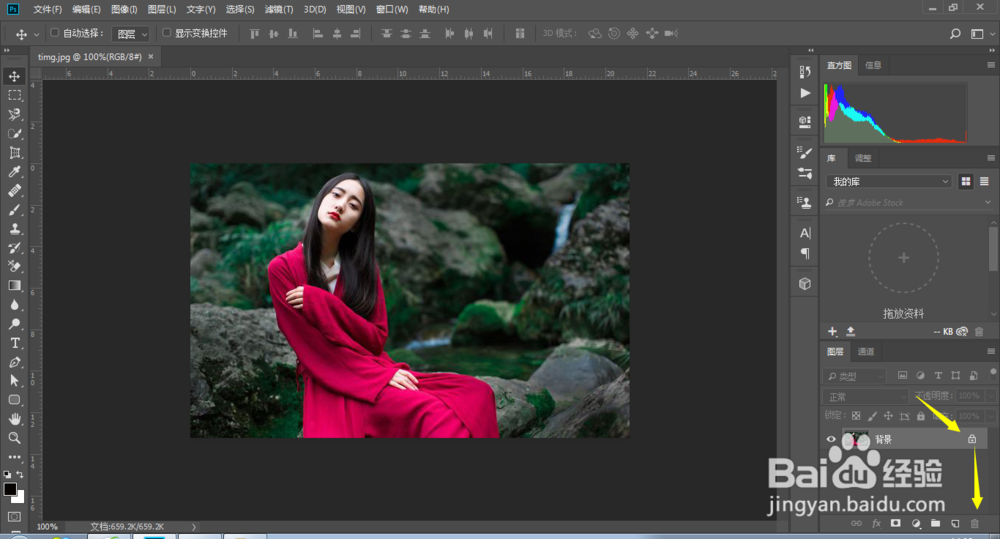Viewport: 1000px width, 539px height.
Task: Select the Blur tool
Action: click(x=14, y=305)
